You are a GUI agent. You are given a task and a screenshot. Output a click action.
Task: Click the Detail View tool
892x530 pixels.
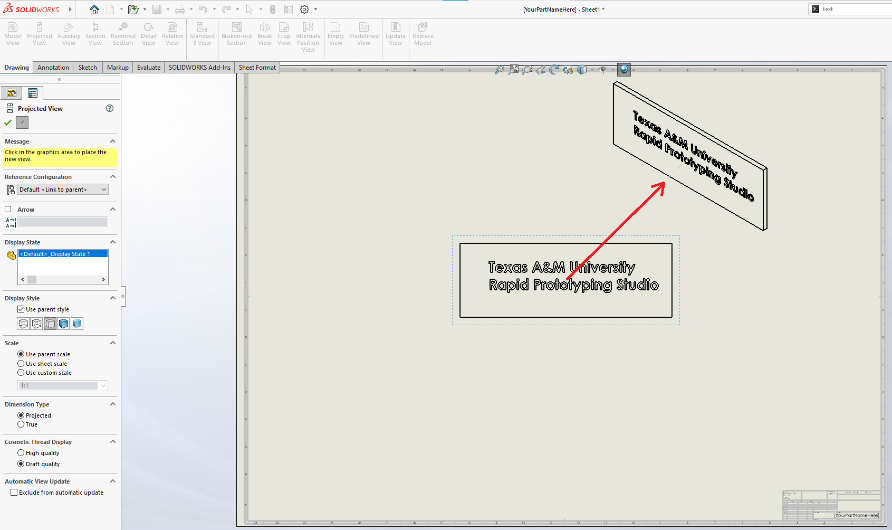point(148,35)
